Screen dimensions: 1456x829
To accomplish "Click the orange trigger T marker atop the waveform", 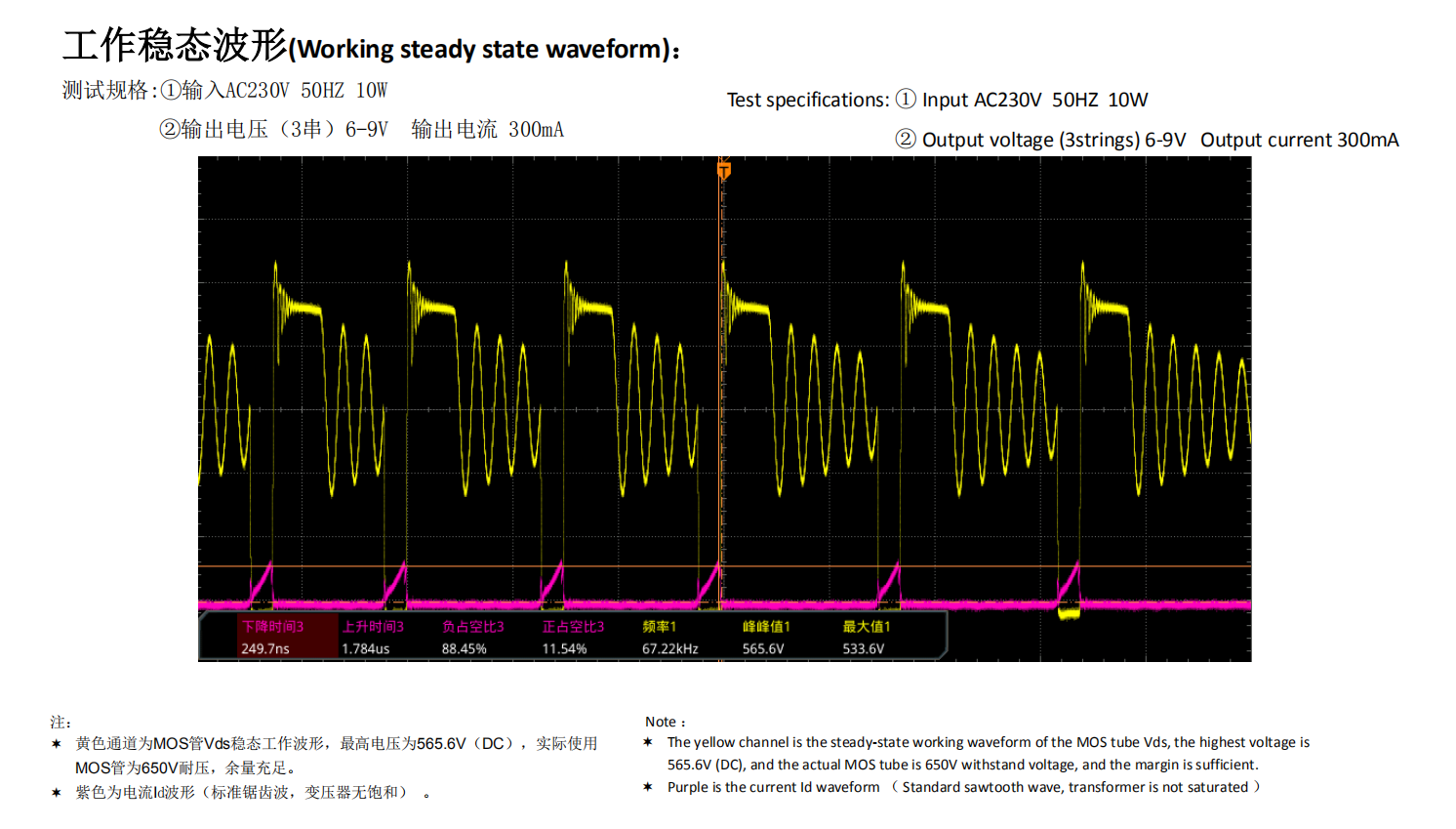I will click(x=723, y=171).
